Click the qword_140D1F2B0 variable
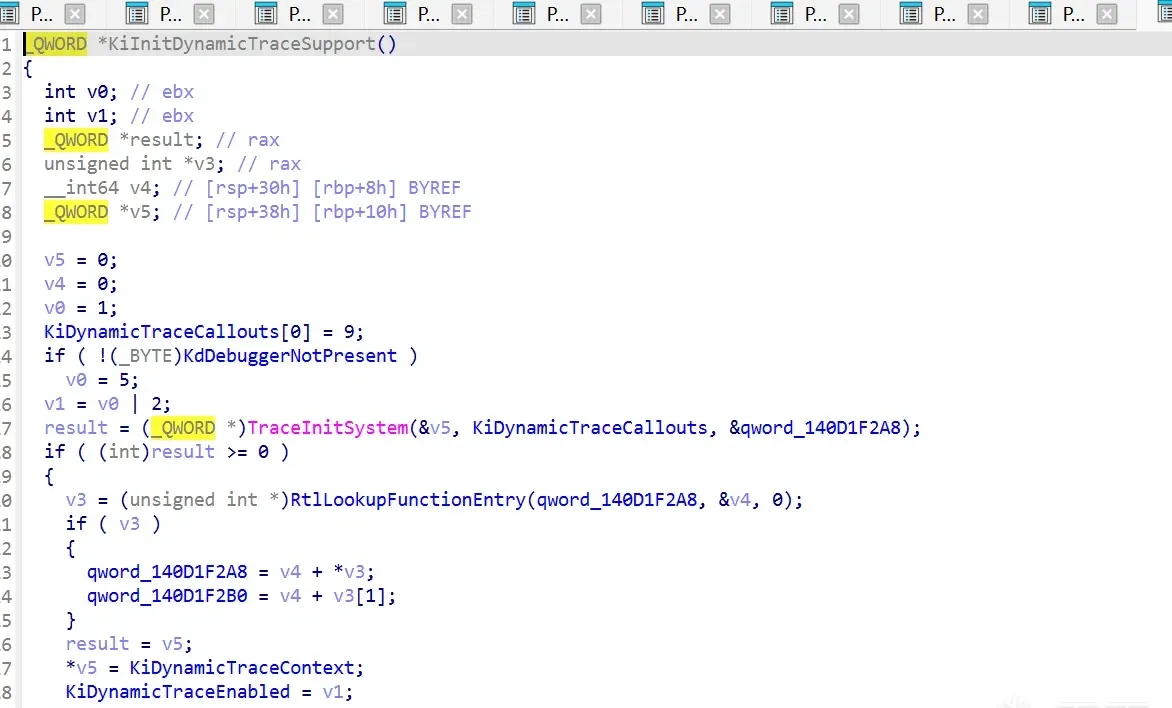The width and height of the screenshot is (1172, 708). click(x=167, y=596)
